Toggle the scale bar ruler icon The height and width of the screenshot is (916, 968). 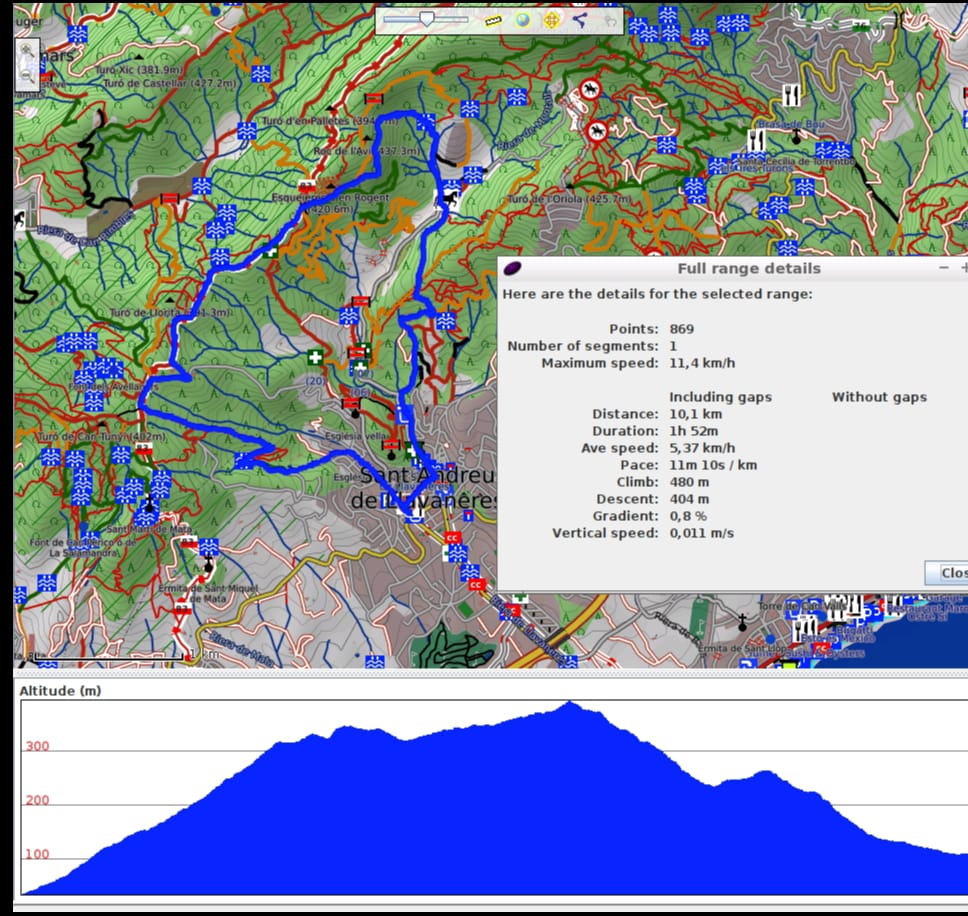click(492, 19)
